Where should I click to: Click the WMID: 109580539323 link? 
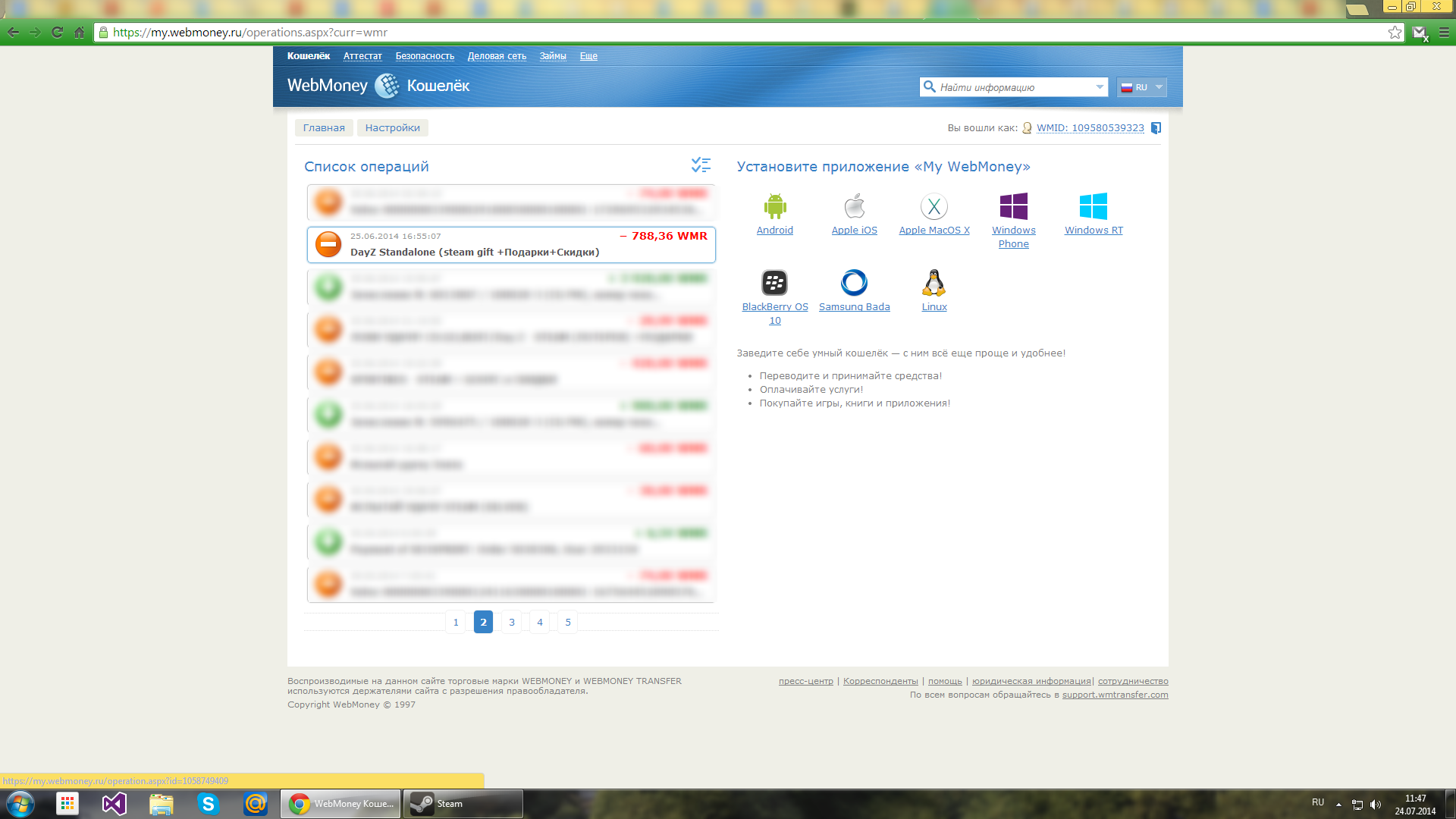[1090, 128]
